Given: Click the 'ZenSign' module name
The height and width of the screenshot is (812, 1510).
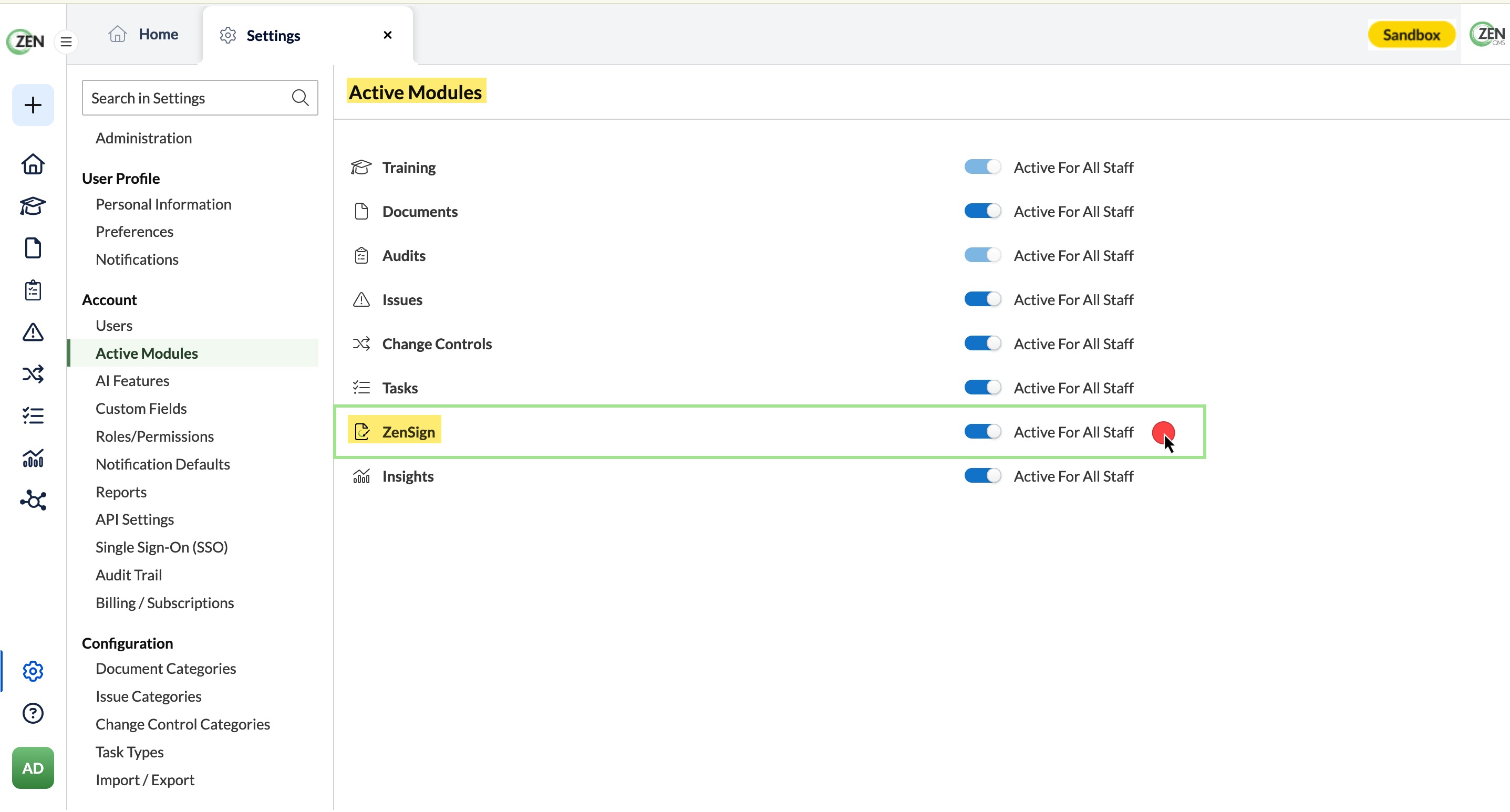Looking at the screenshot, I should (x=409, y=432).
